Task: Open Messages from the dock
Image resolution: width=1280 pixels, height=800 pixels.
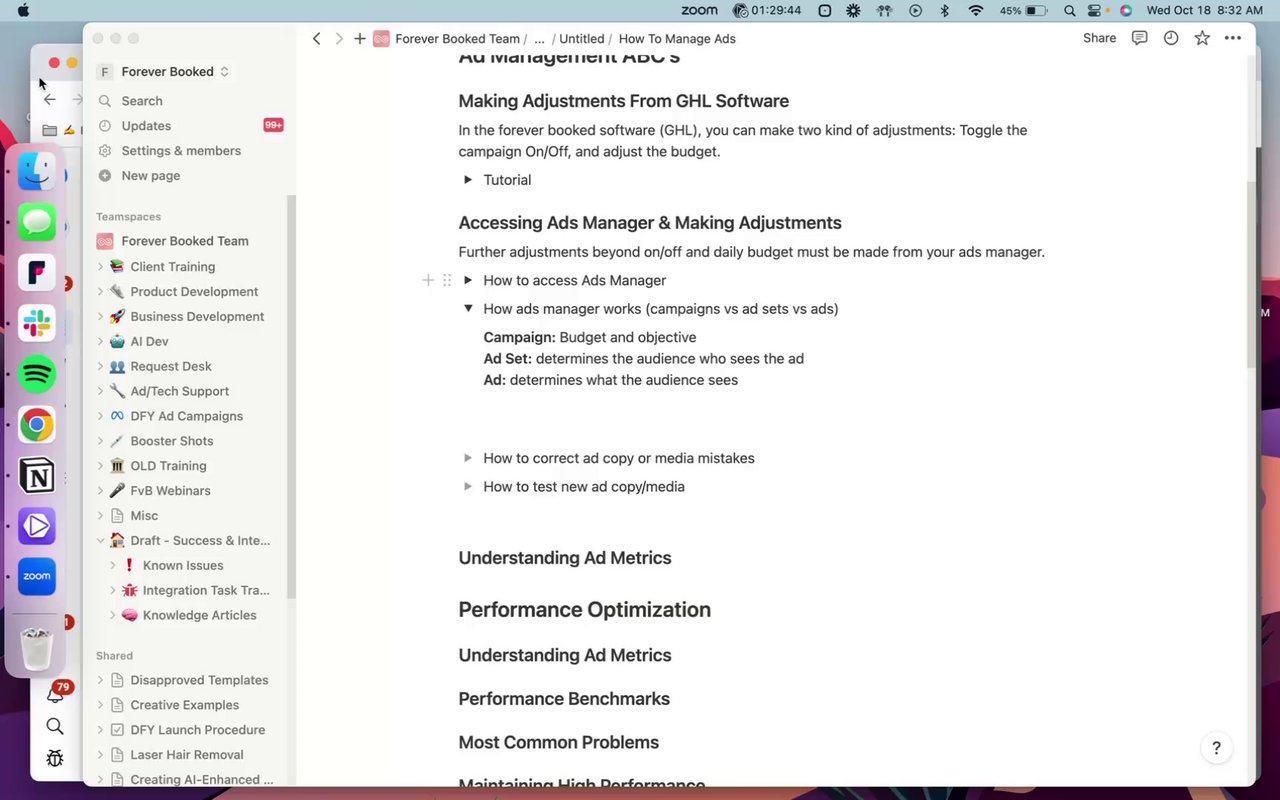Action: point(37,221)
